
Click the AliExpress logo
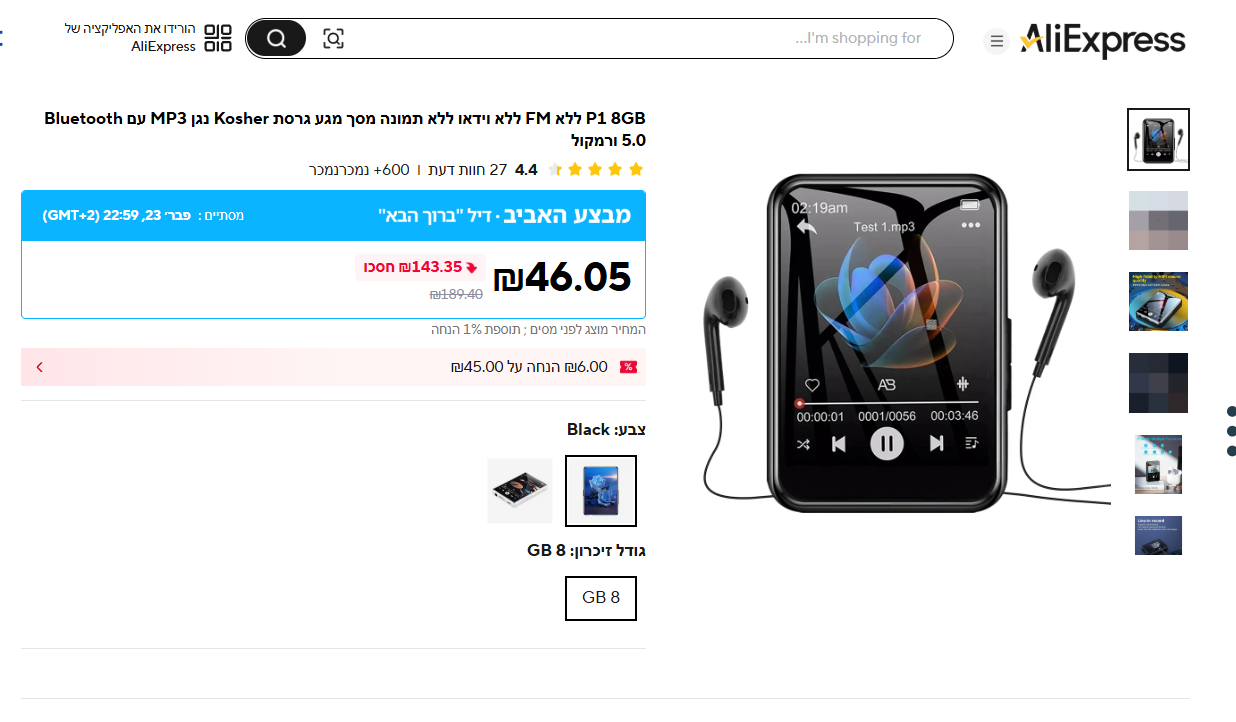1102,40
